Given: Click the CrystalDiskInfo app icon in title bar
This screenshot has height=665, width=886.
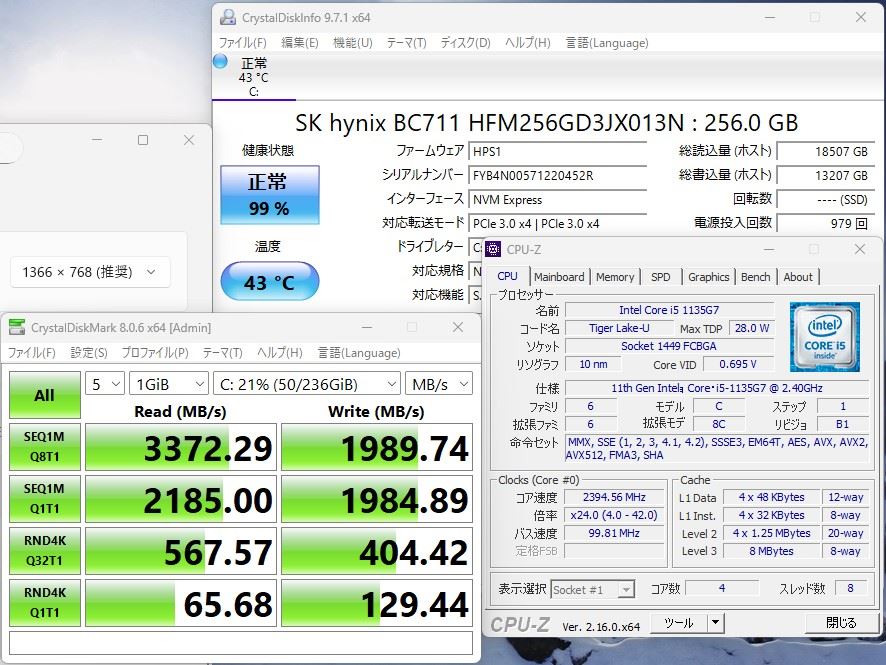Looking at the screenshot, I should [228, 17].
